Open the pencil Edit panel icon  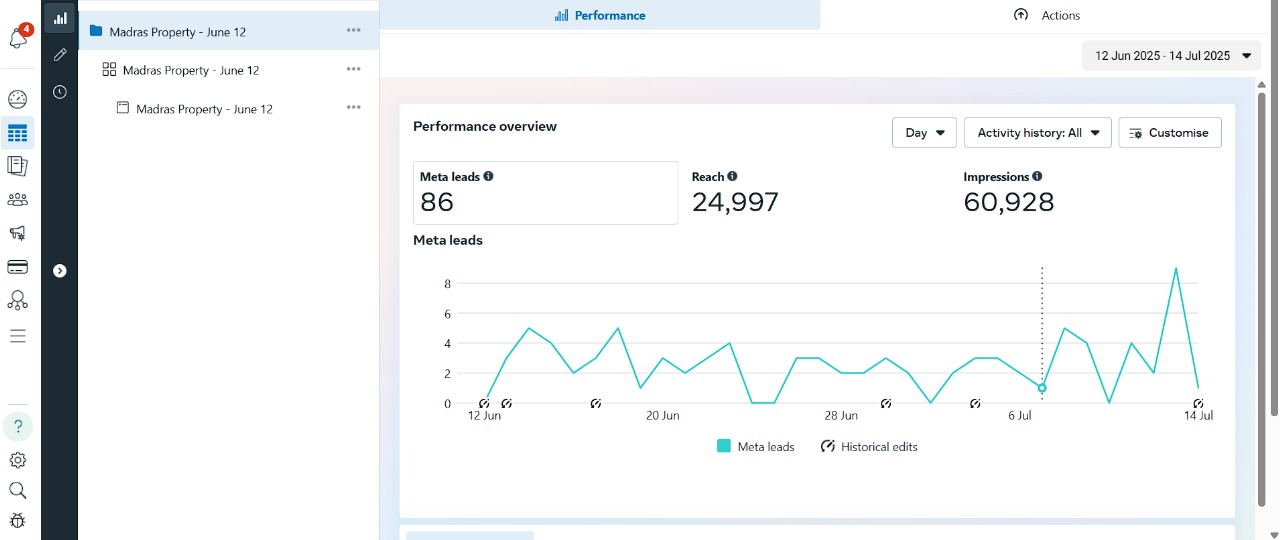pos(60,55)
